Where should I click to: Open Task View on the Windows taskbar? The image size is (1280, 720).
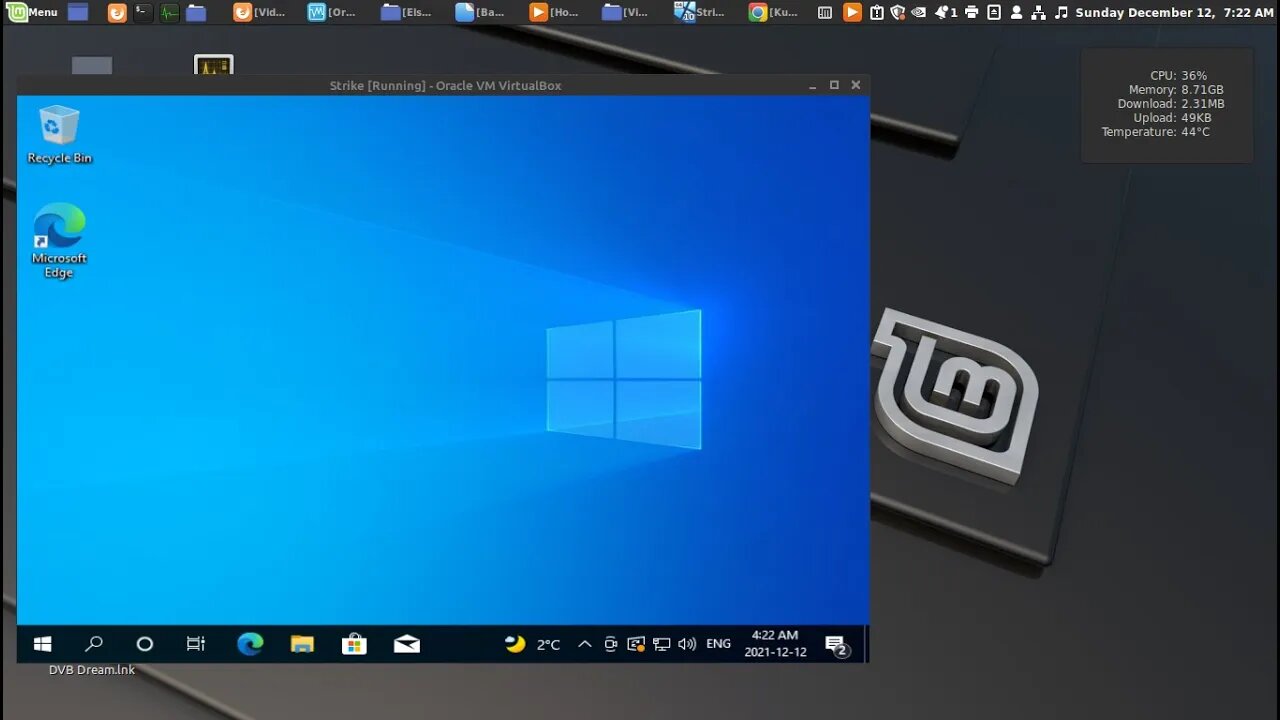tap(196, 644)
